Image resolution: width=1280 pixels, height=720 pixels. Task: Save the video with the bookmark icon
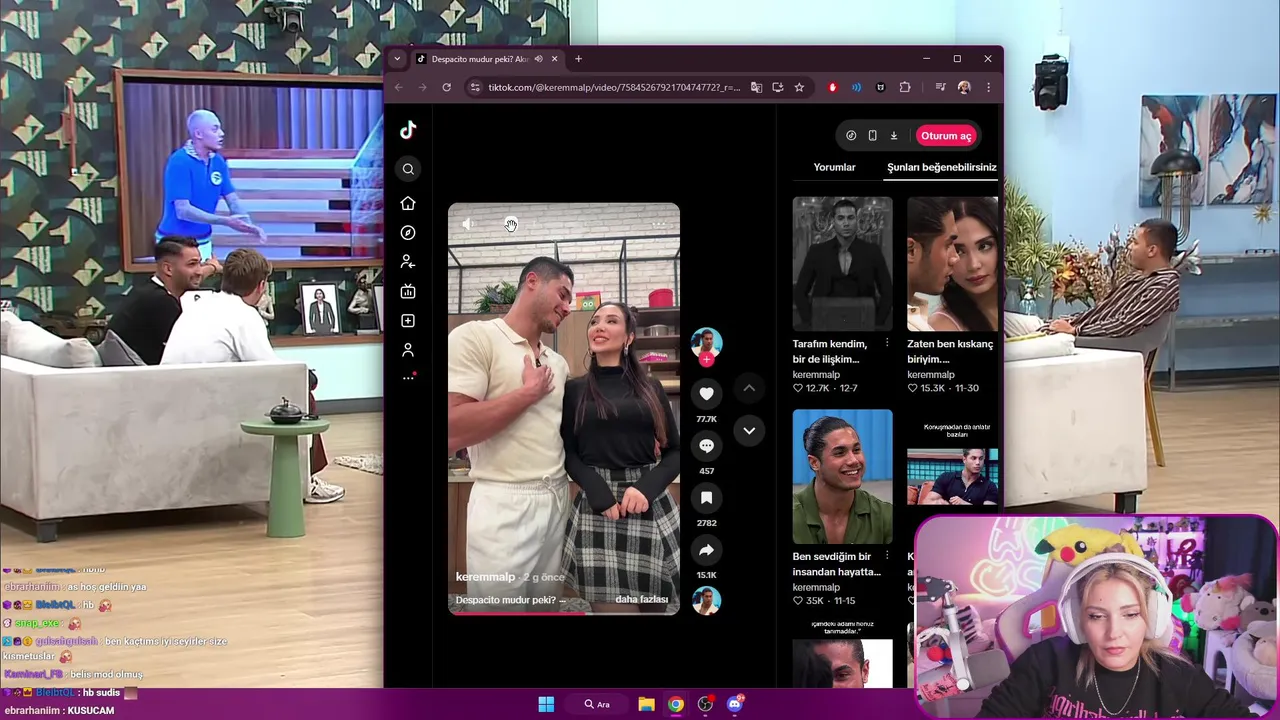point(706,498)
